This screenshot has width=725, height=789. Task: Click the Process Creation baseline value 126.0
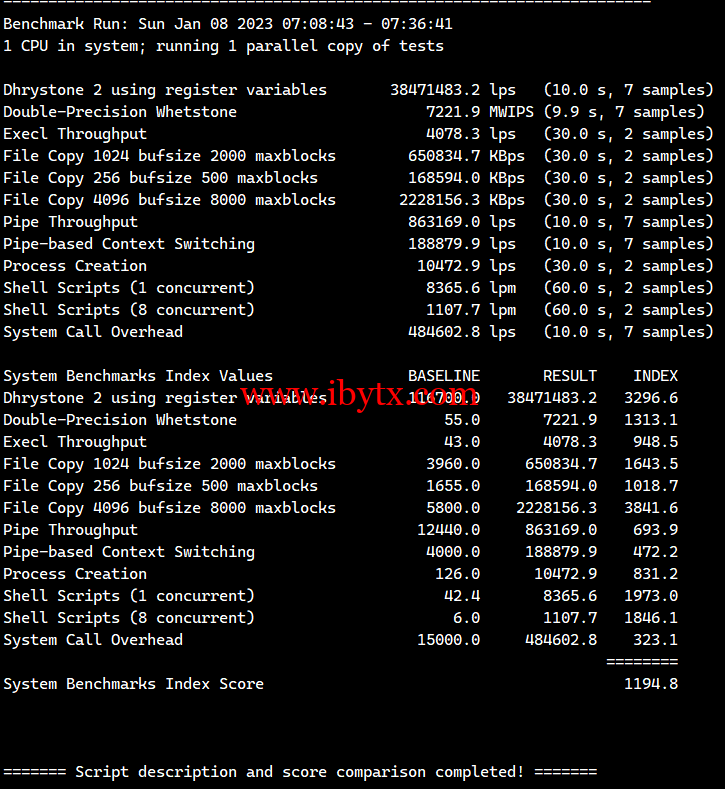pyautogui.click(x=457, y=574)
